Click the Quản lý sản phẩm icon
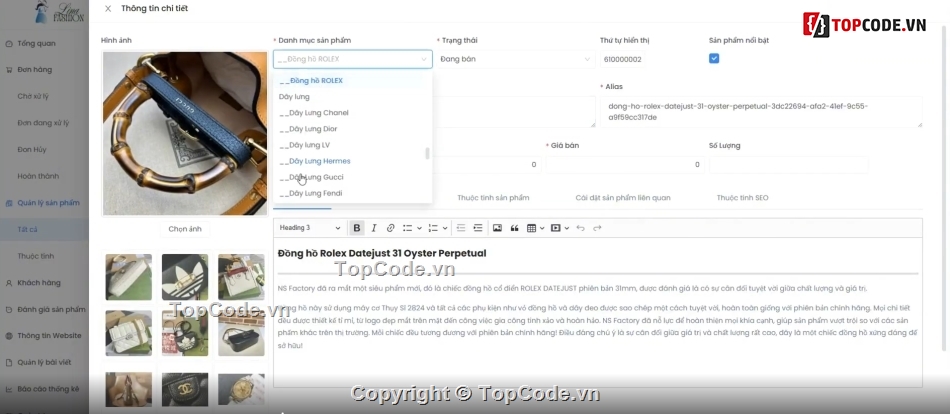950x414 pixels. point(9,203)
